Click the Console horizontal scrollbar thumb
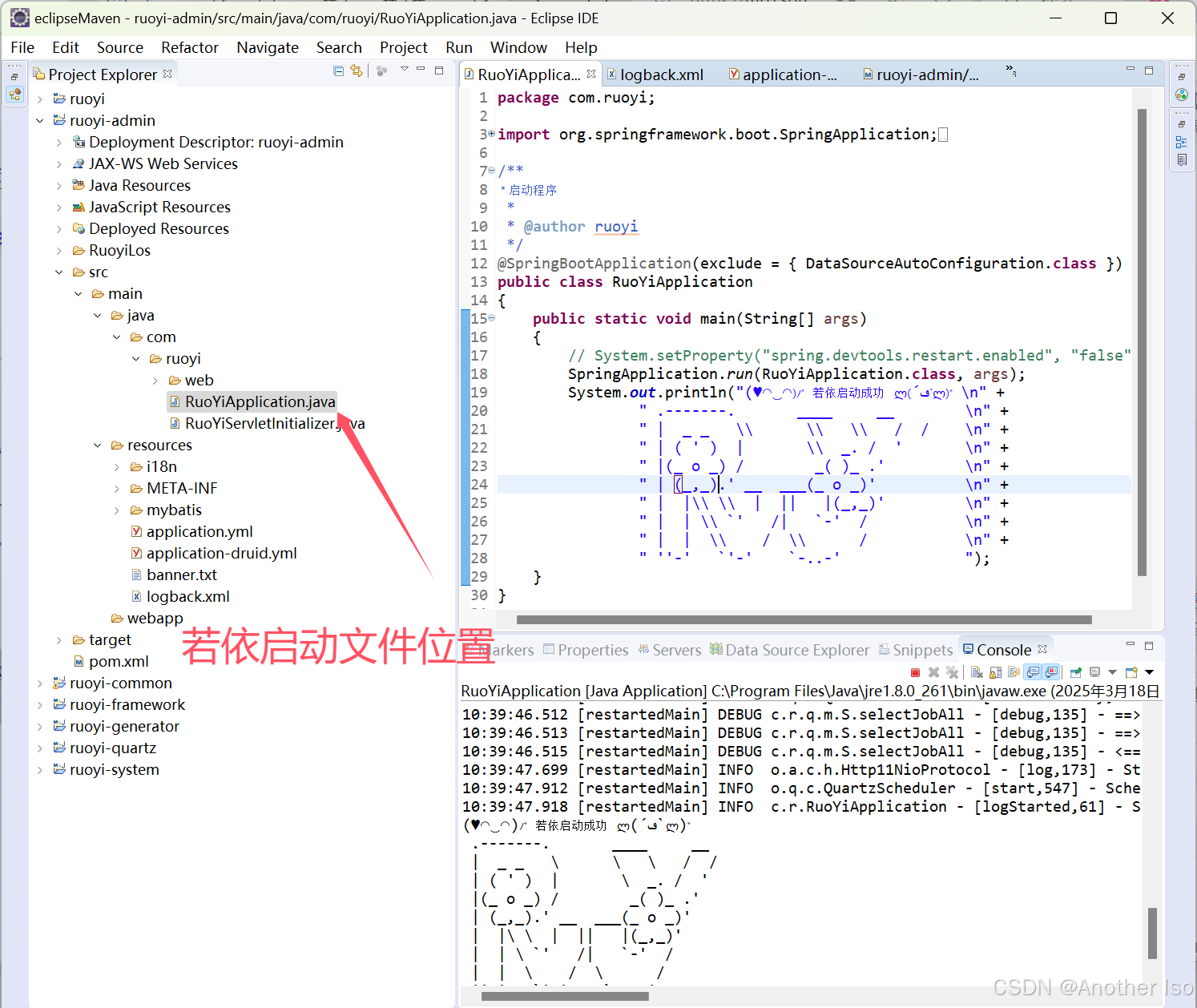Viewport: 1197px width, 1008px height. [565, 996]
